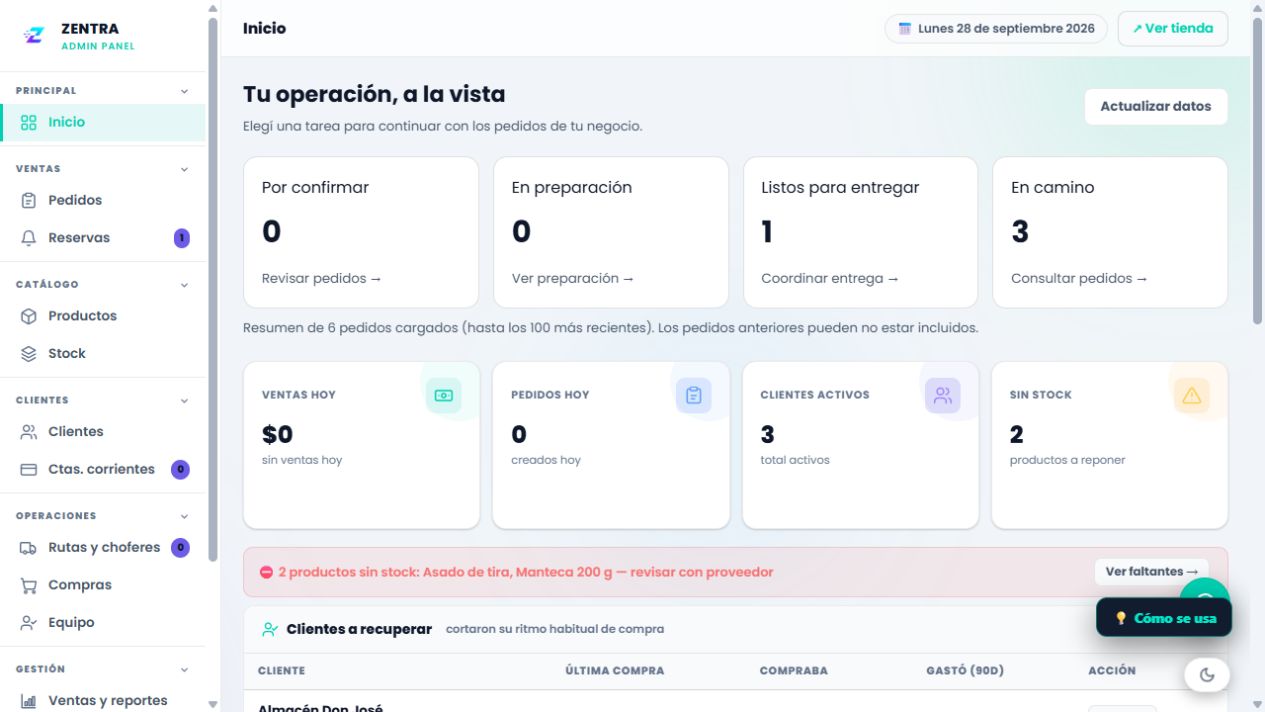The image size is (1265, 712).
Task: Click the Rutas y choferes truck icon
Action: [x=28, y=548]
